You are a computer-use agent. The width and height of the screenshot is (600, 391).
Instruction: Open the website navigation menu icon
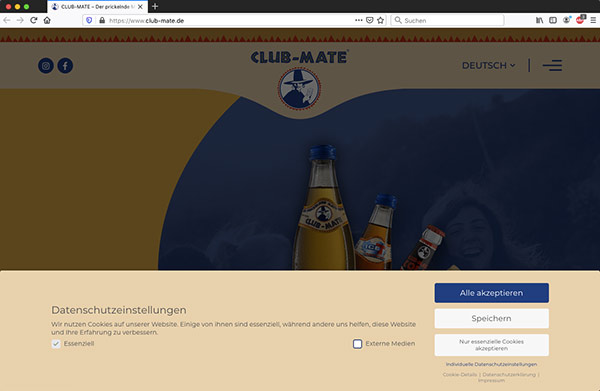[x=552, y=65]
